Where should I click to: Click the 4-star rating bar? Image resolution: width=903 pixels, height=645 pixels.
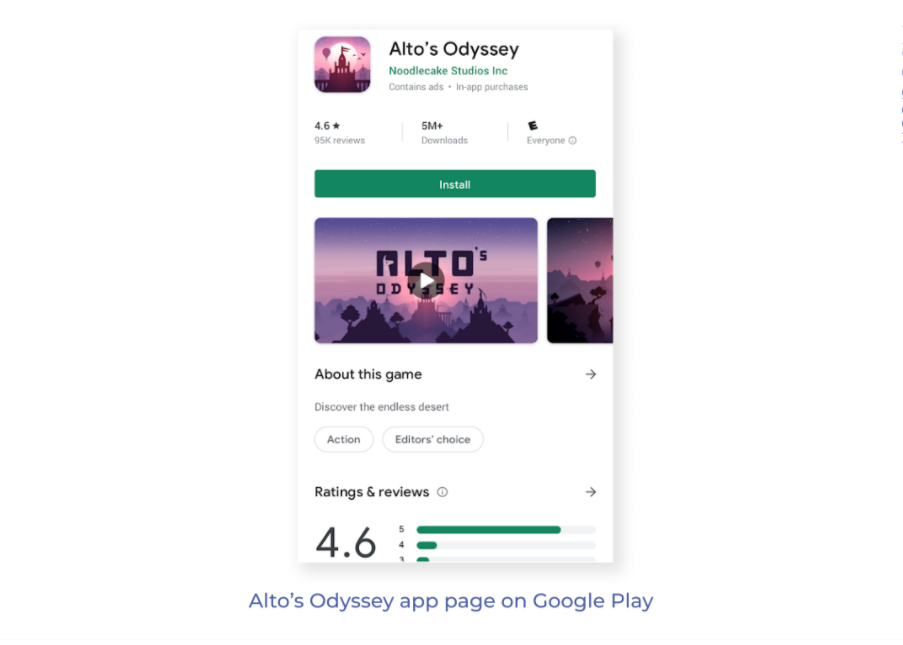(506, 545)
